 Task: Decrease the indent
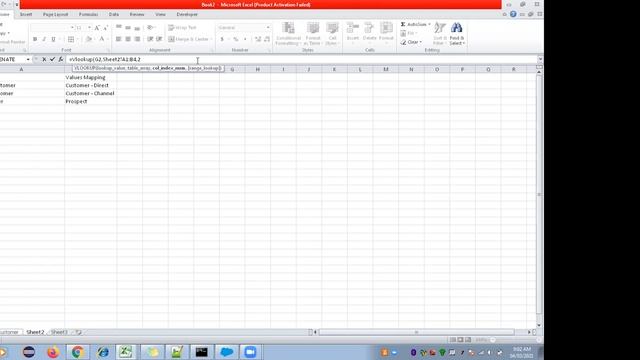[x=150, y=39]
